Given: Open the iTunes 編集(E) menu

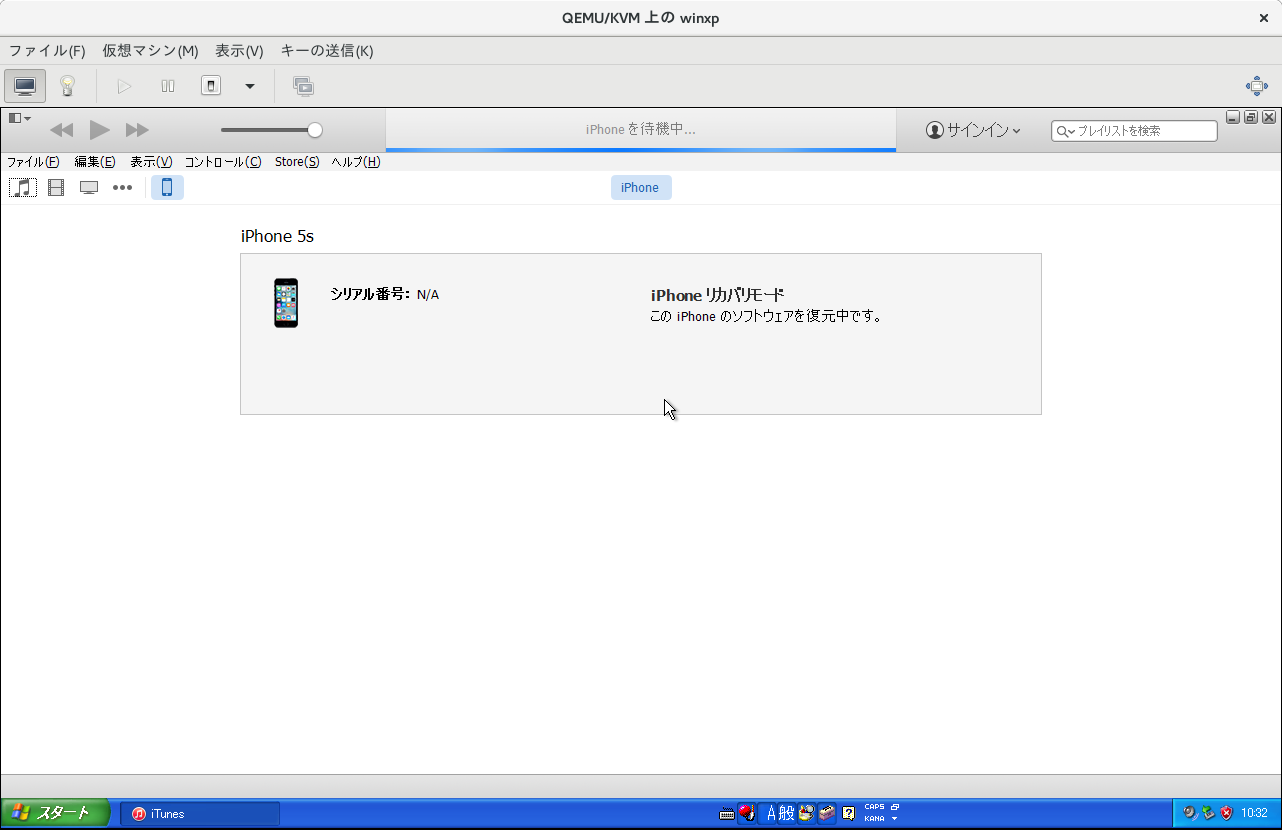Looking at the screenshot, I should 95,162.
